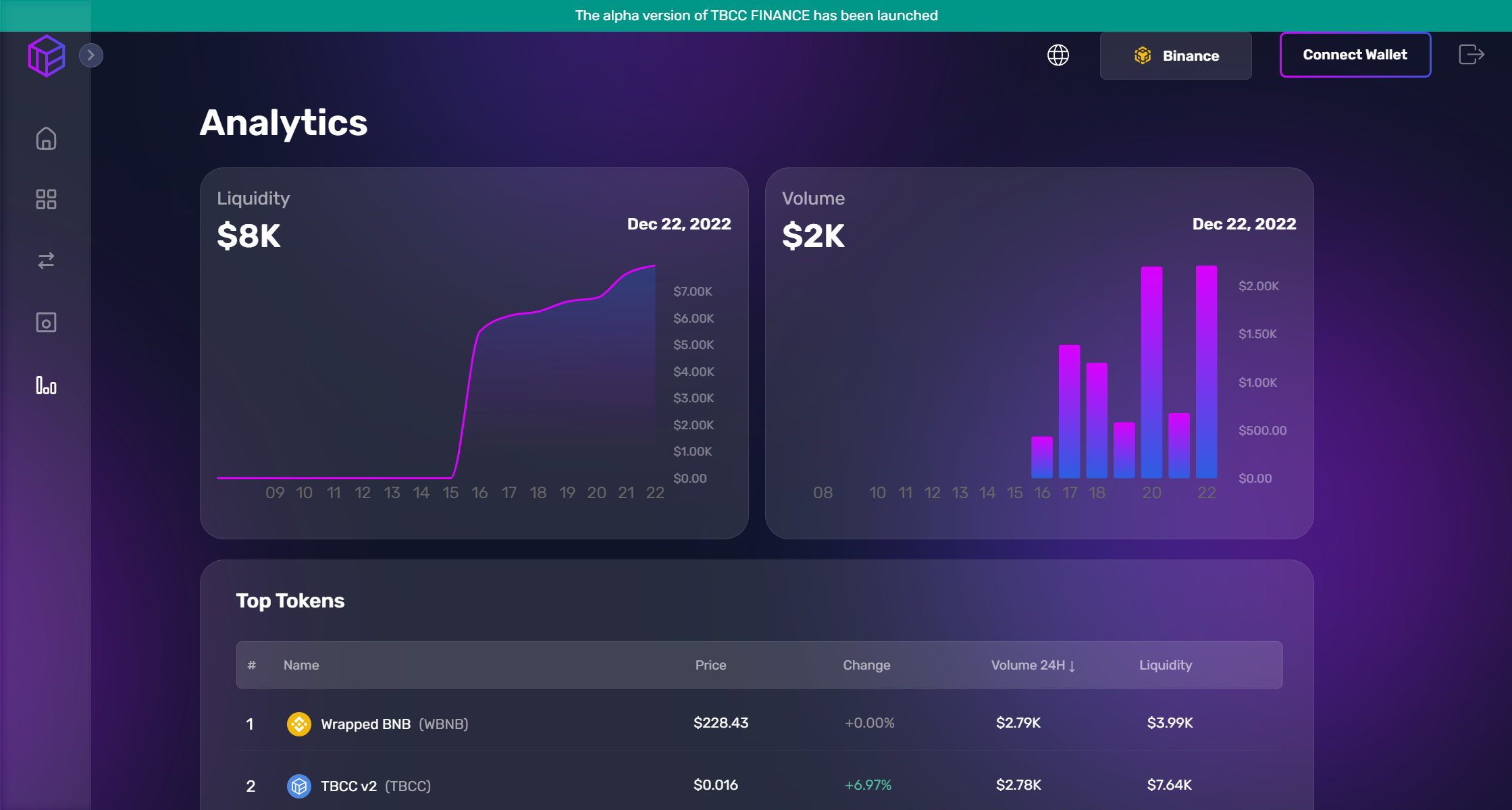1512x810 pixels.
Task: Click the $2.78K volume cell
Action: (1018, 785)
